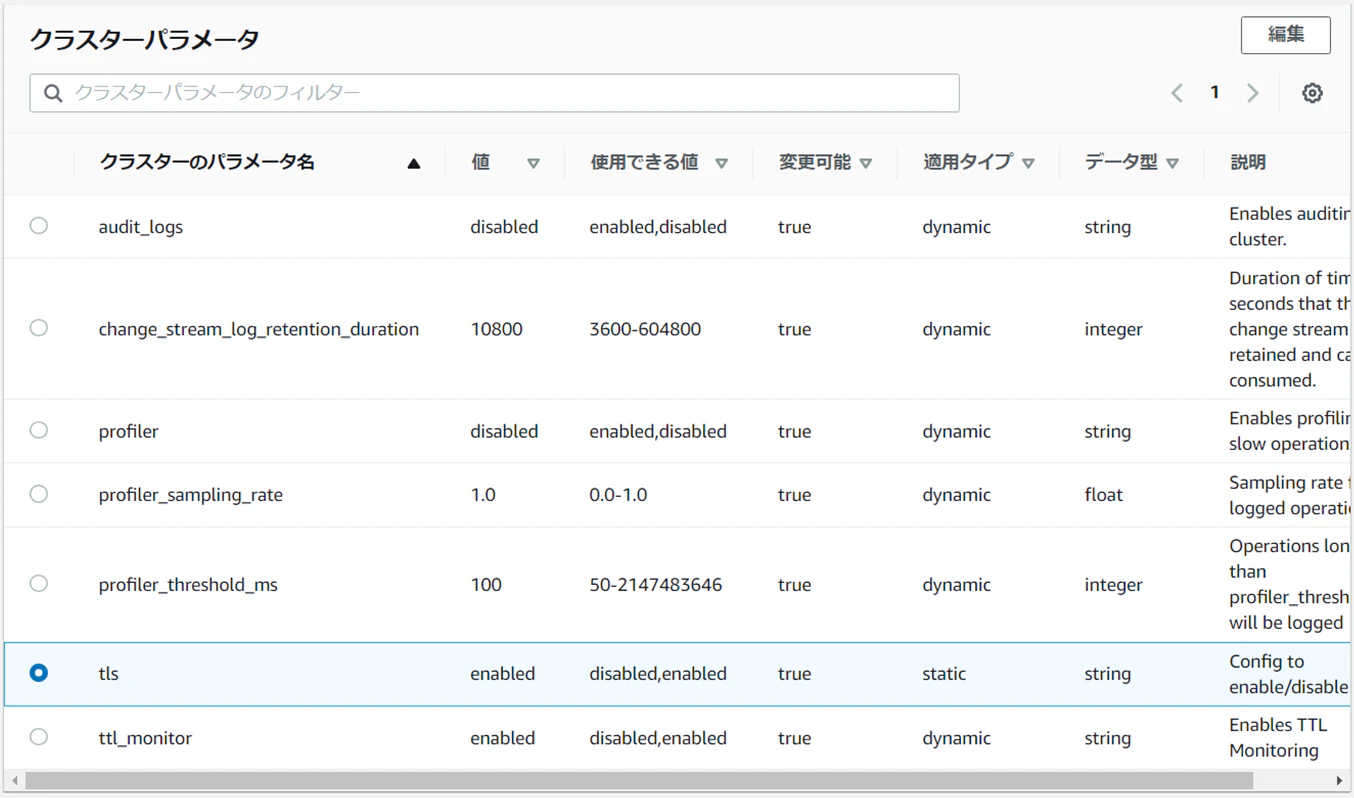The height and width of the screenshot is (798, 1354).
Task: Click scrollbar left arrow
Action: (x=15, y=781)
